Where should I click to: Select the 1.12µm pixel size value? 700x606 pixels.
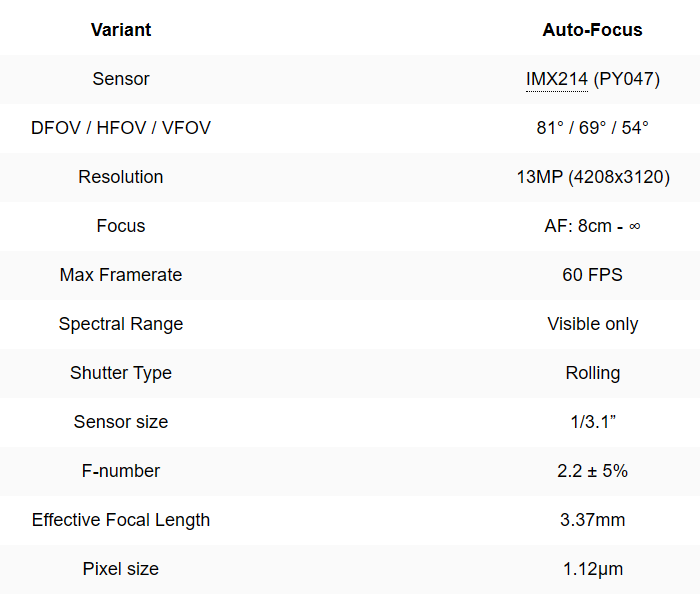593,569
